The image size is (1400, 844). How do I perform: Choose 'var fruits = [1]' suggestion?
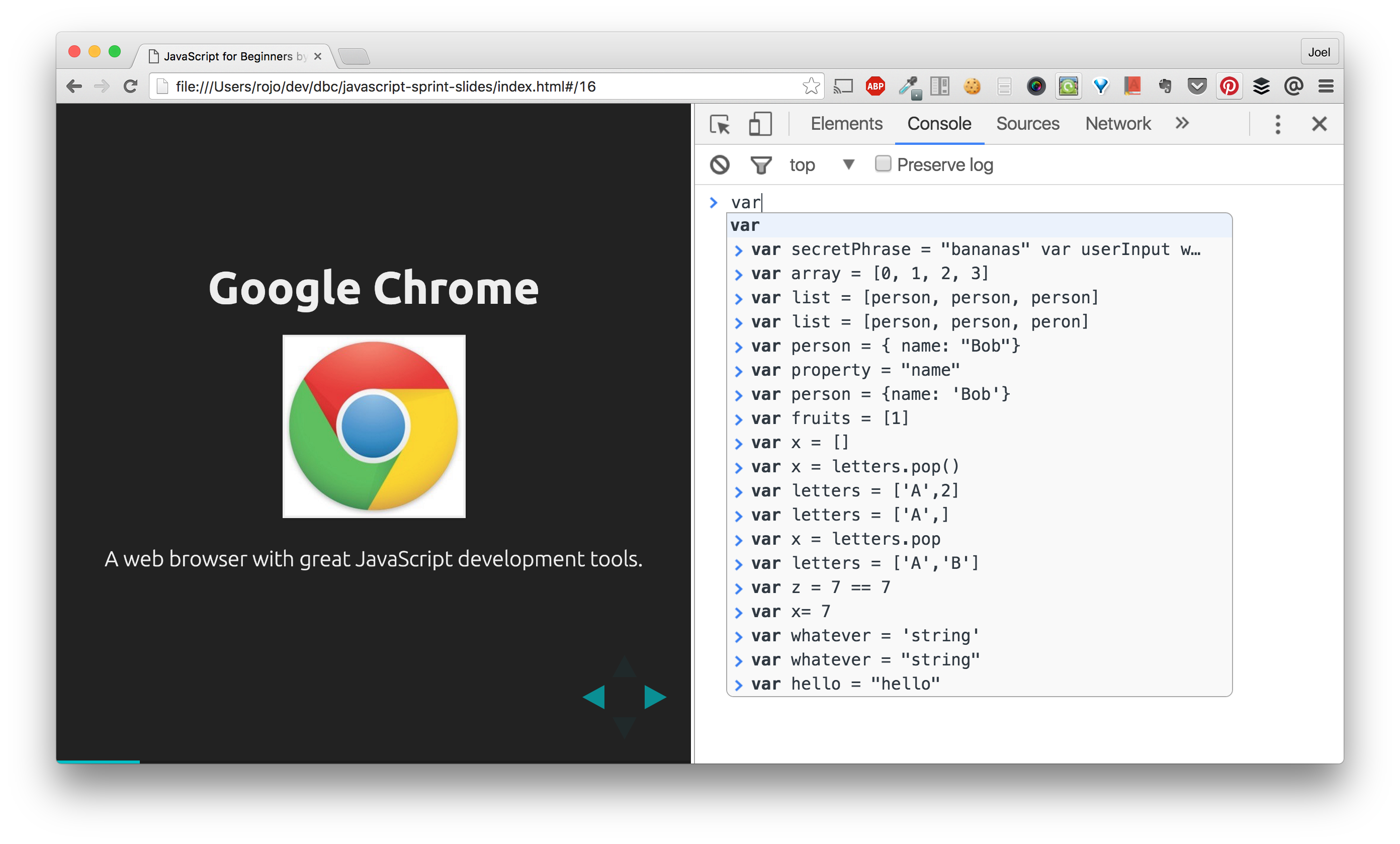point(980,419)
